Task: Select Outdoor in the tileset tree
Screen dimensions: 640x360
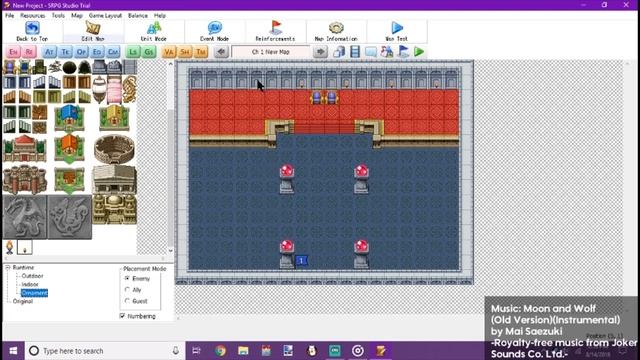Action: click(x=32, y=276)
